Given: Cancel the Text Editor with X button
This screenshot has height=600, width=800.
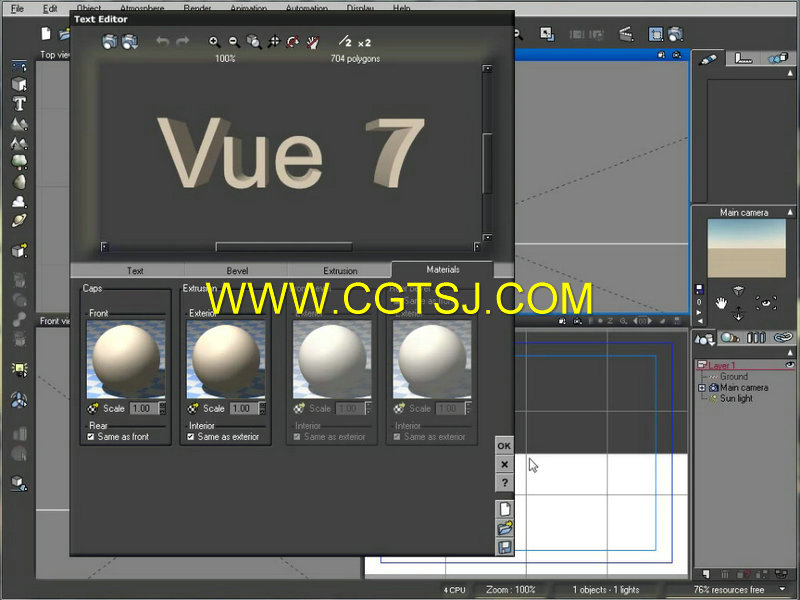Looking at the screenshot, I should [504, 464].
